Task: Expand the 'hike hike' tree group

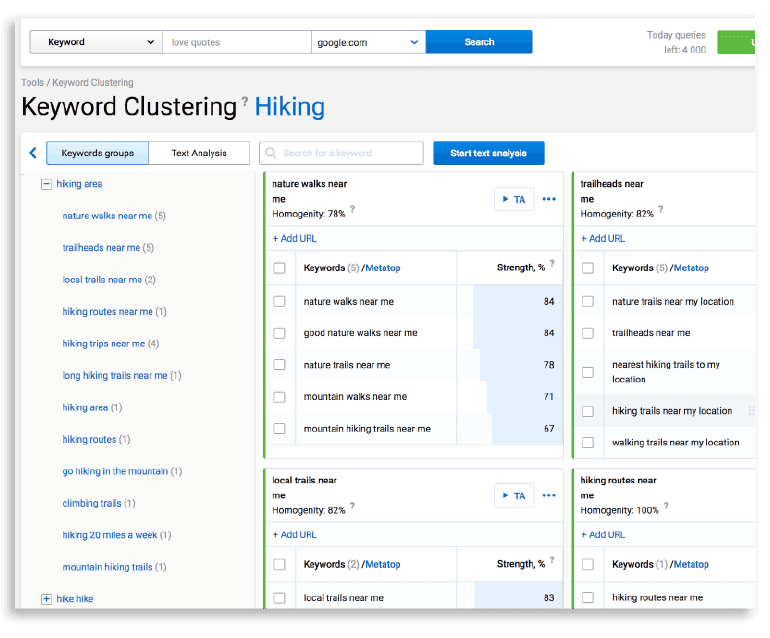Action: [46, 599]
